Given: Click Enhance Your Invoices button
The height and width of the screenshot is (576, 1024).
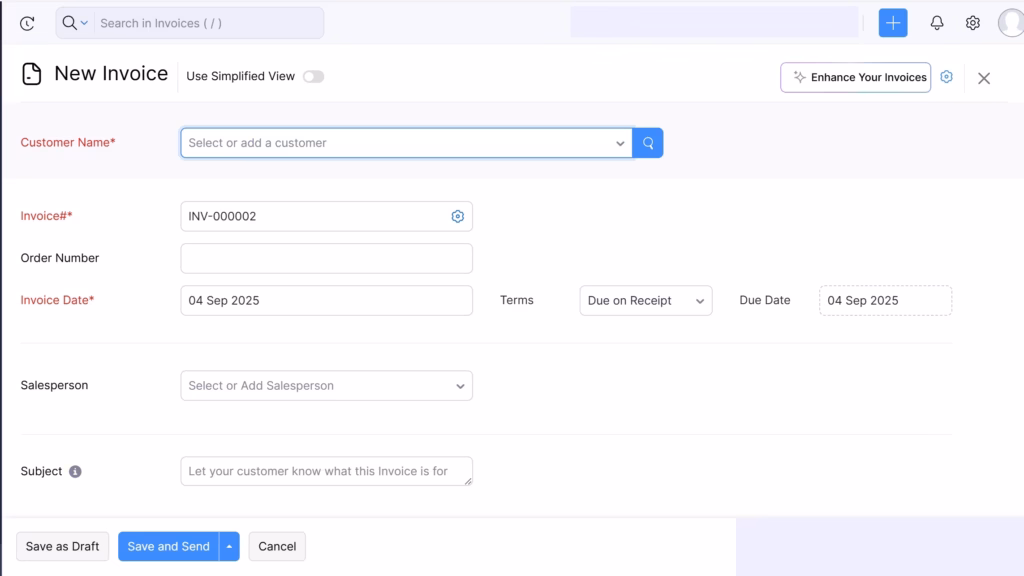Looking at the screenshot, I should pyautogui.click(x=855, y=77).
